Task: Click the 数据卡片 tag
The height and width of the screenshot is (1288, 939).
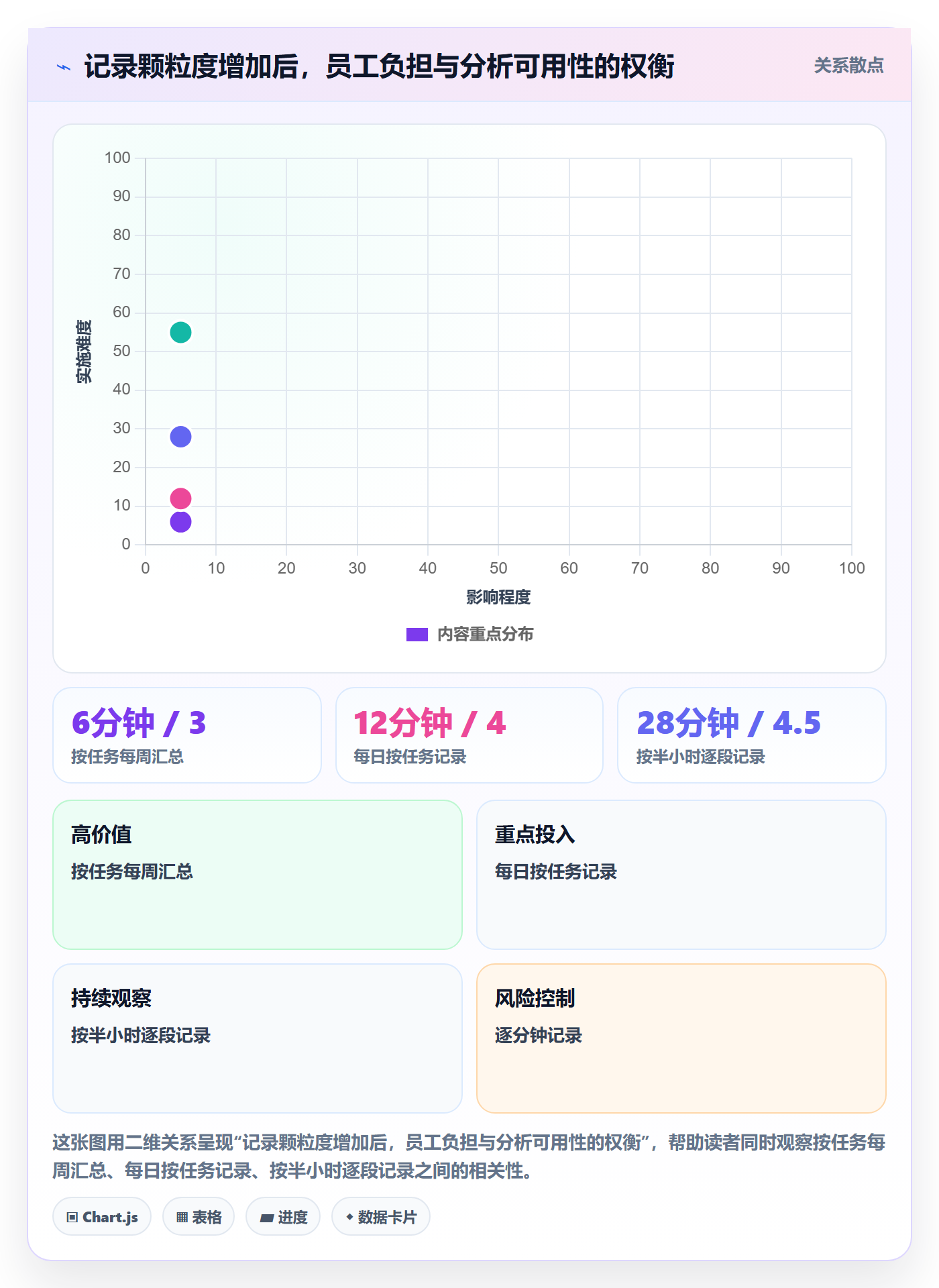Action: click(x=381, y=1217)
